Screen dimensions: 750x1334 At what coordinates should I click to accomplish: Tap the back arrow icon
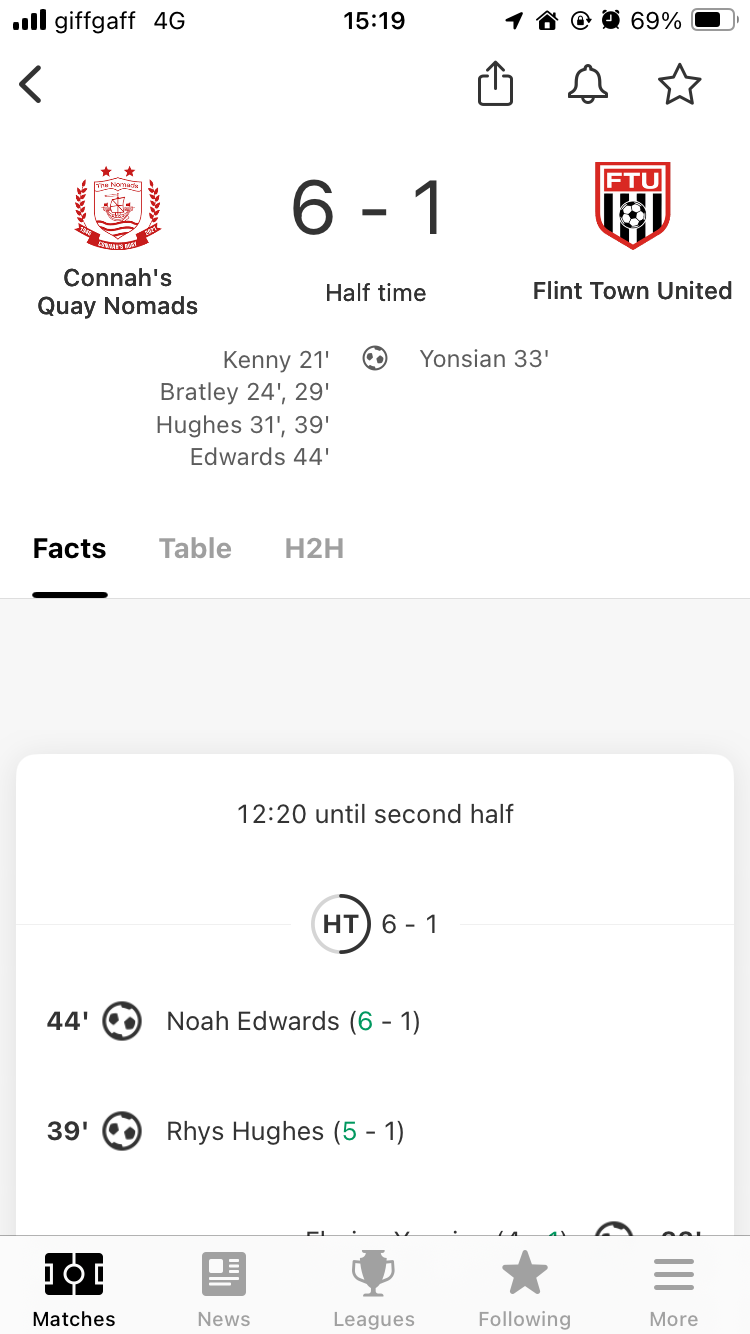point(31,84)
